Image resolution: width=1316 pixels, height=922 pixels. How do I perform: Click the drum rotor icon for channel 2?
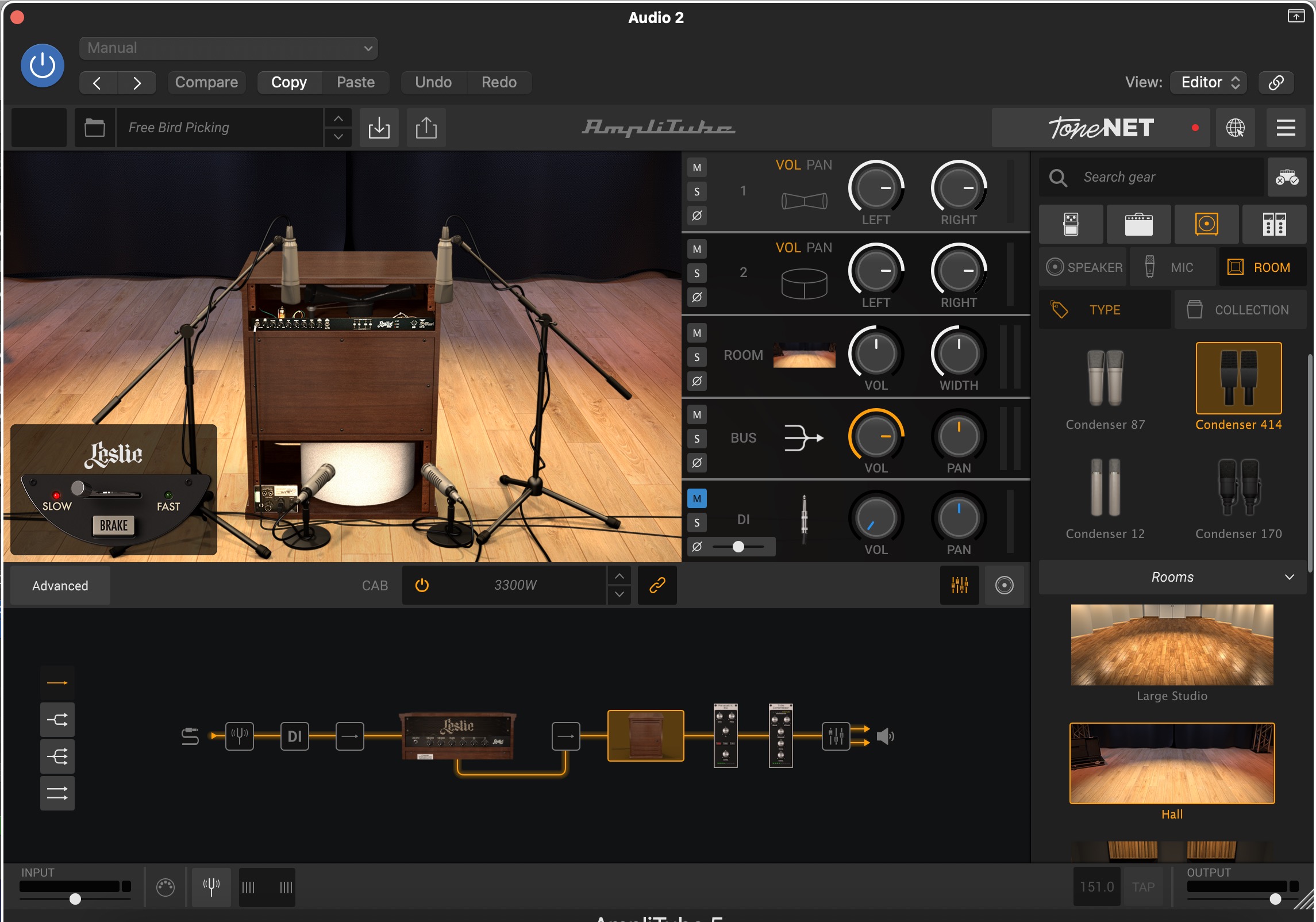[x=804, y=284]
